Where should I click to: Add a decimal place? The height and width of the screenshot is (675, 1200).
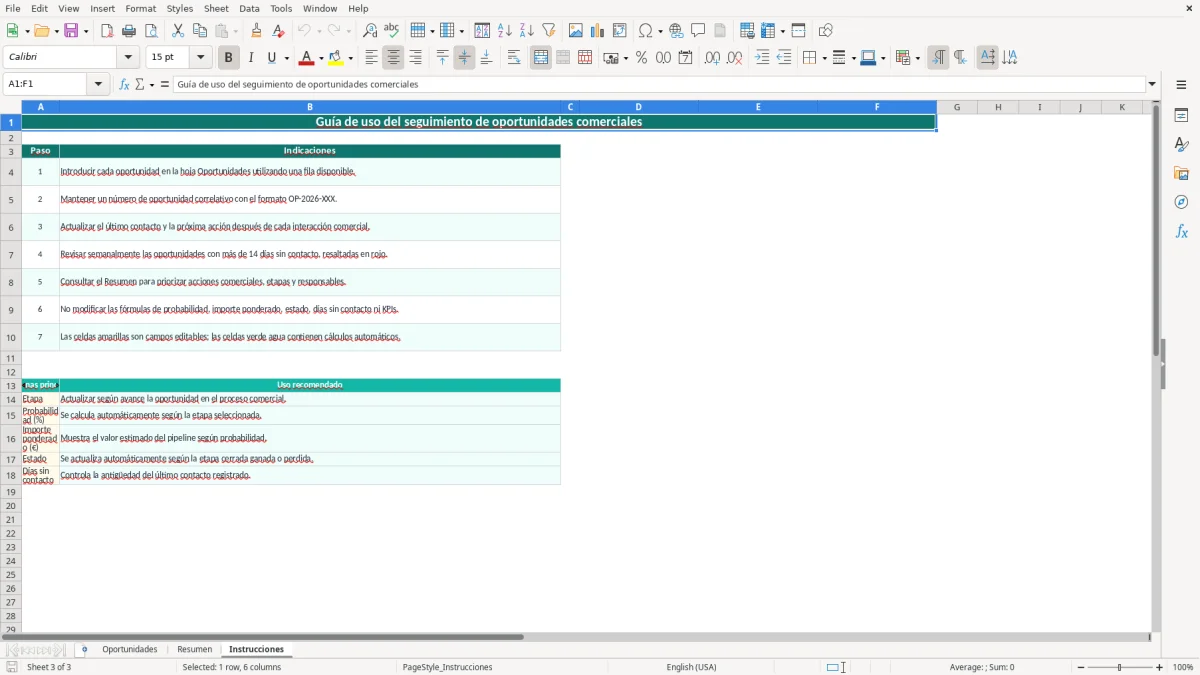(713, 58)
